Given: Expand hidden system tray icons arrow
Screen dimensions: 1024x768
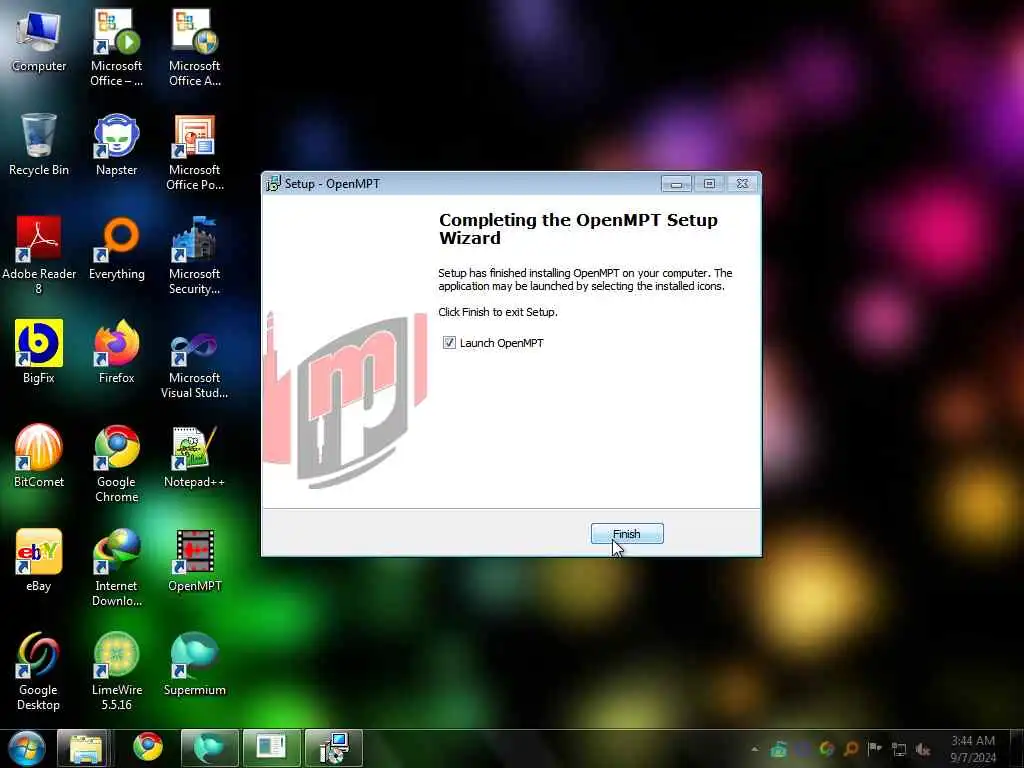Looking at the screenshot, I should click(x=754, y=749).
